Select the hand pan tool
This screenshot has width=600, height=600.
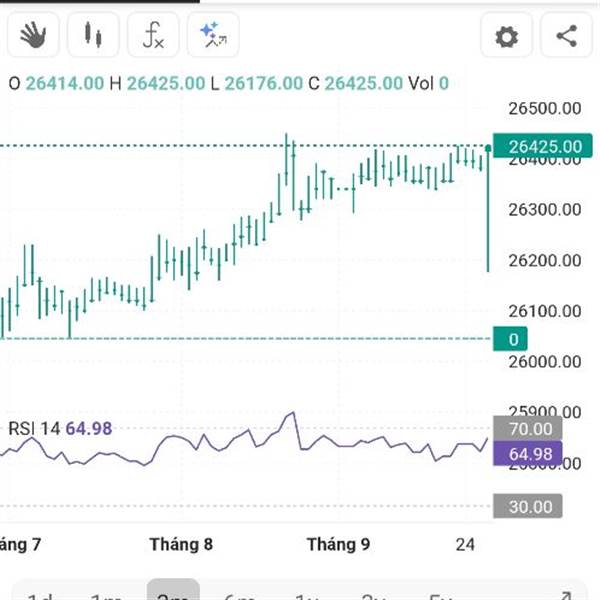[x=34, y=37]
